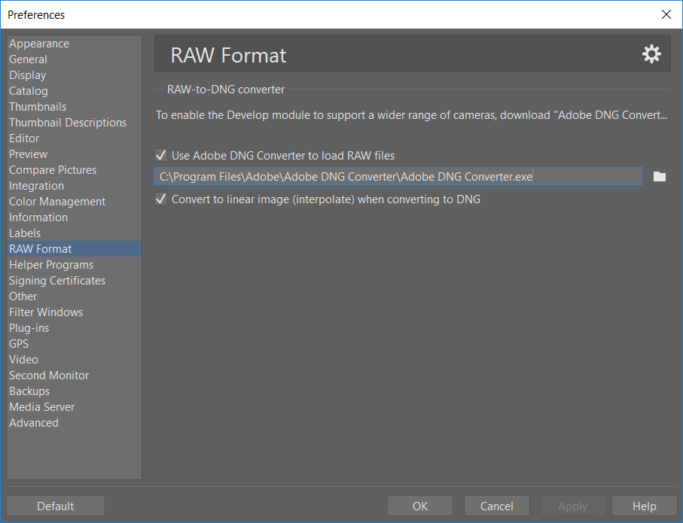This screenshot has height=523, width=683.
Task: Click the Default button
Action: coord(55,506)
